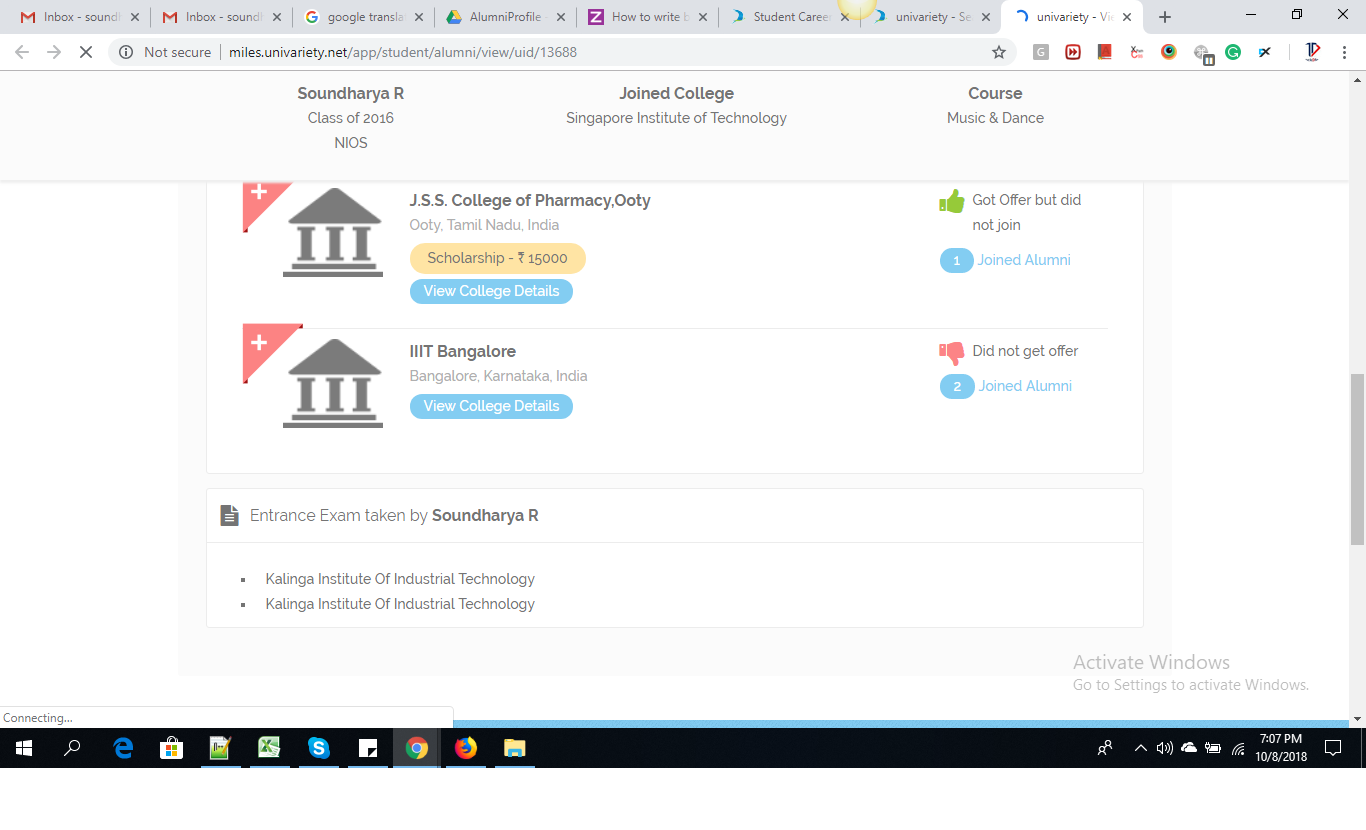Click the Not secure site info icon
1366x830 pixels.
pos(126,52)
